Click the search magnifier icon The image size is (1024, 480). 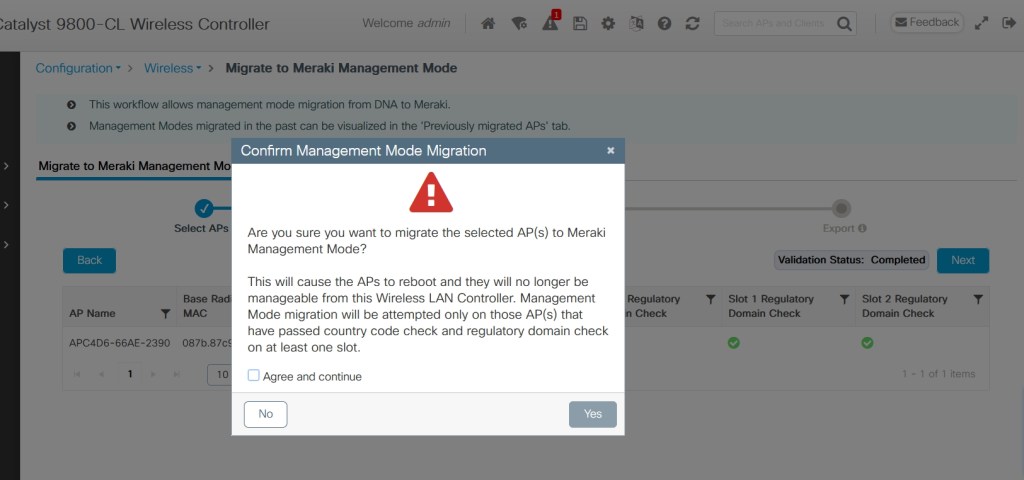pyautogui.click(x=845, y=23)
